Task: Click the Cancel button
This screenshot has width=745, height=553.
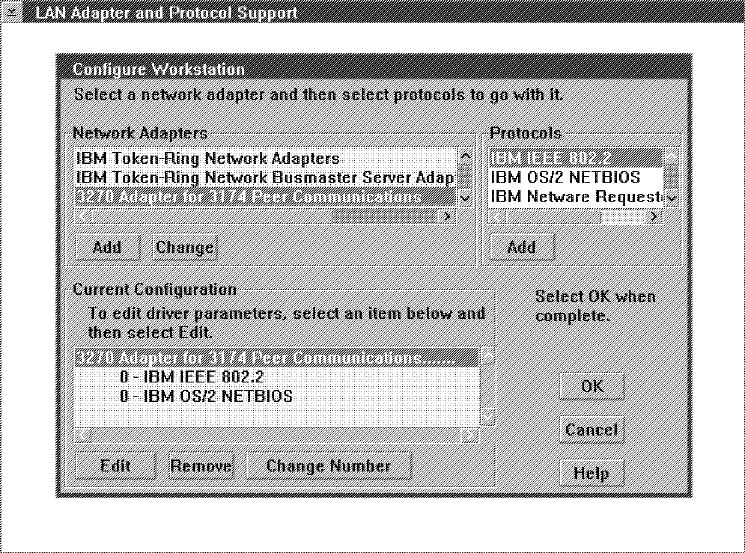Action: coord(592,430)
